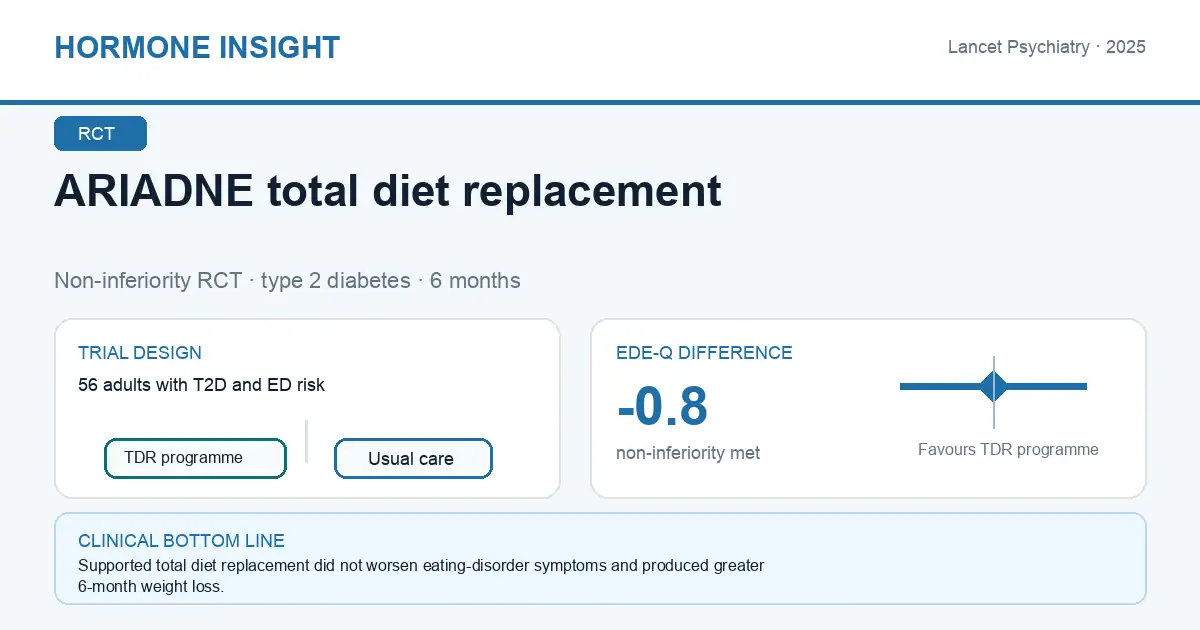This screenshot has width=1200, height=630.
Task: Click the Favours TDR programme axis label
Action: [x=1008, y=450]
